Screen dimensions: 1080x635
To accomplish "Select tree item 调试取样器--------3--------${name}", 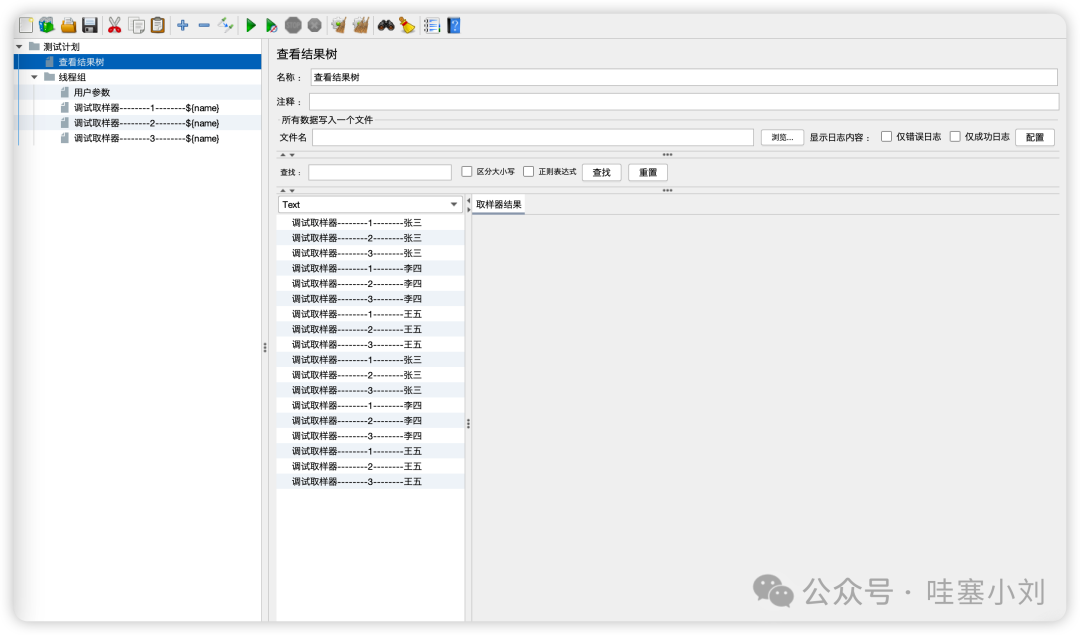I will [x=146, y=138].
